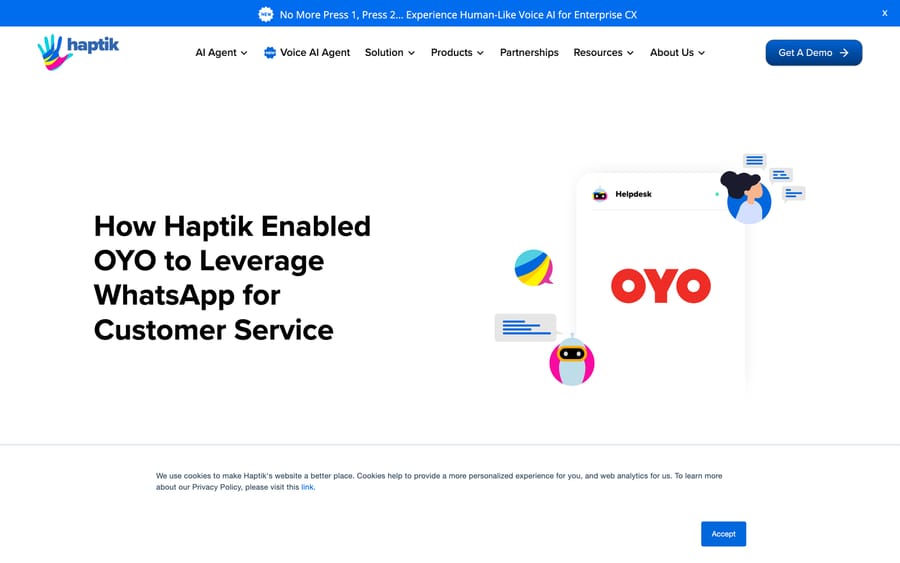This screenshot has height=563, width=900.
Task: Expand the About Us dropdown
Action: click(677, 52)
